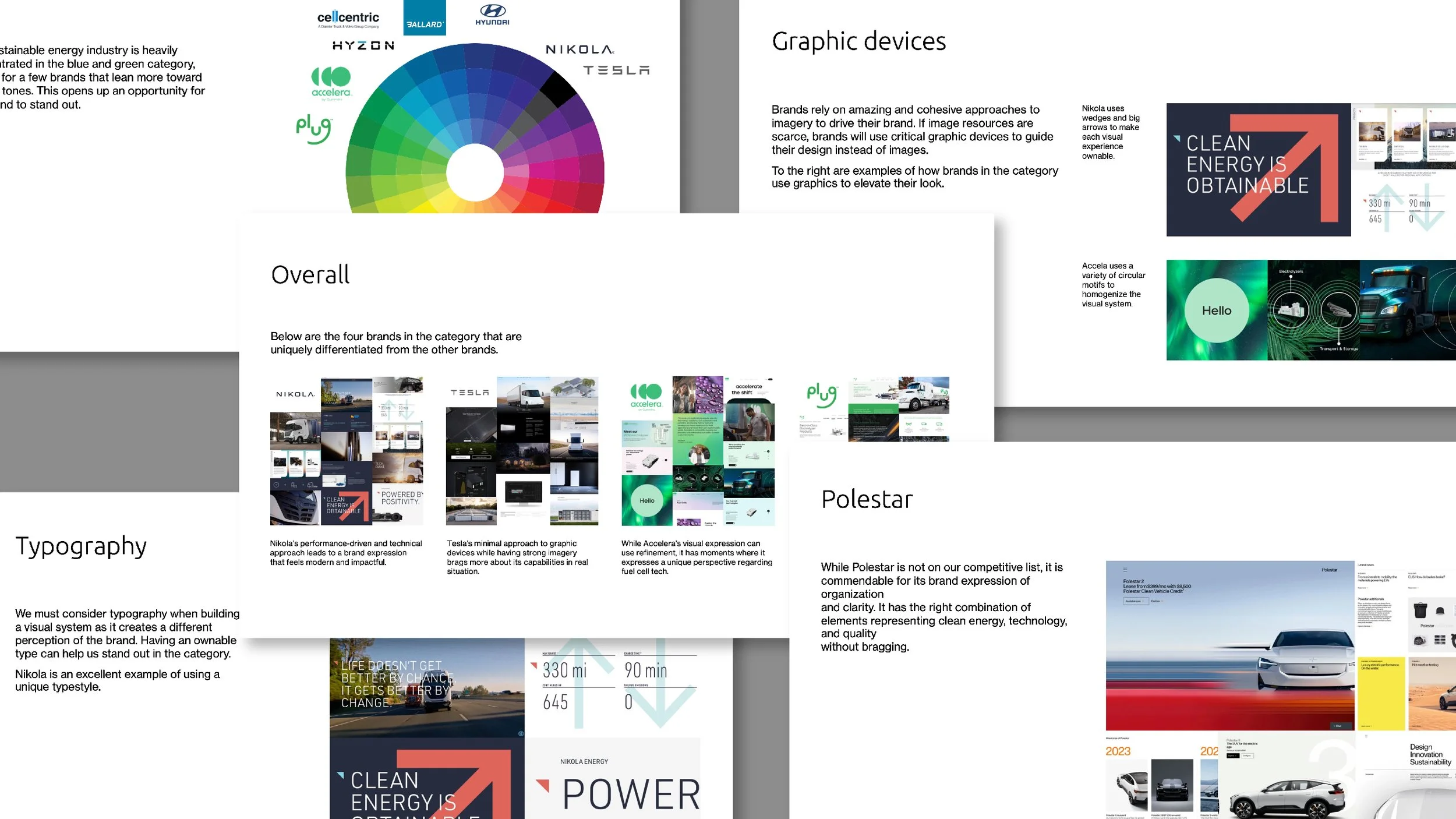Click green accelera logo left of wheel
The width and height of the screenshot is (1456, 819).
click(331, 82)
